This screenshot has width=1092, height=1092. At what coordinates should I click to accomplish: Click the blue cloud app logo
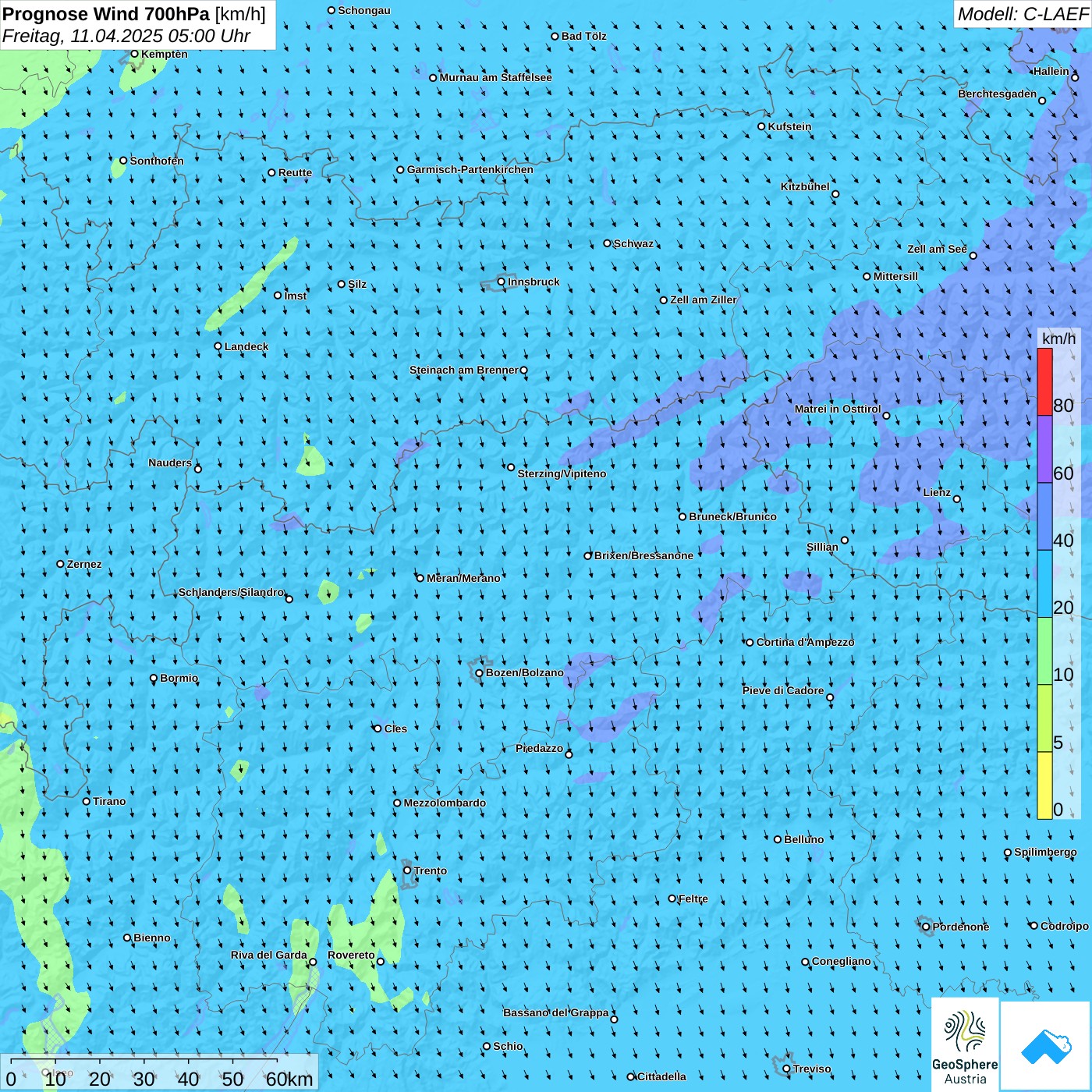(x=1046, y=1046)
